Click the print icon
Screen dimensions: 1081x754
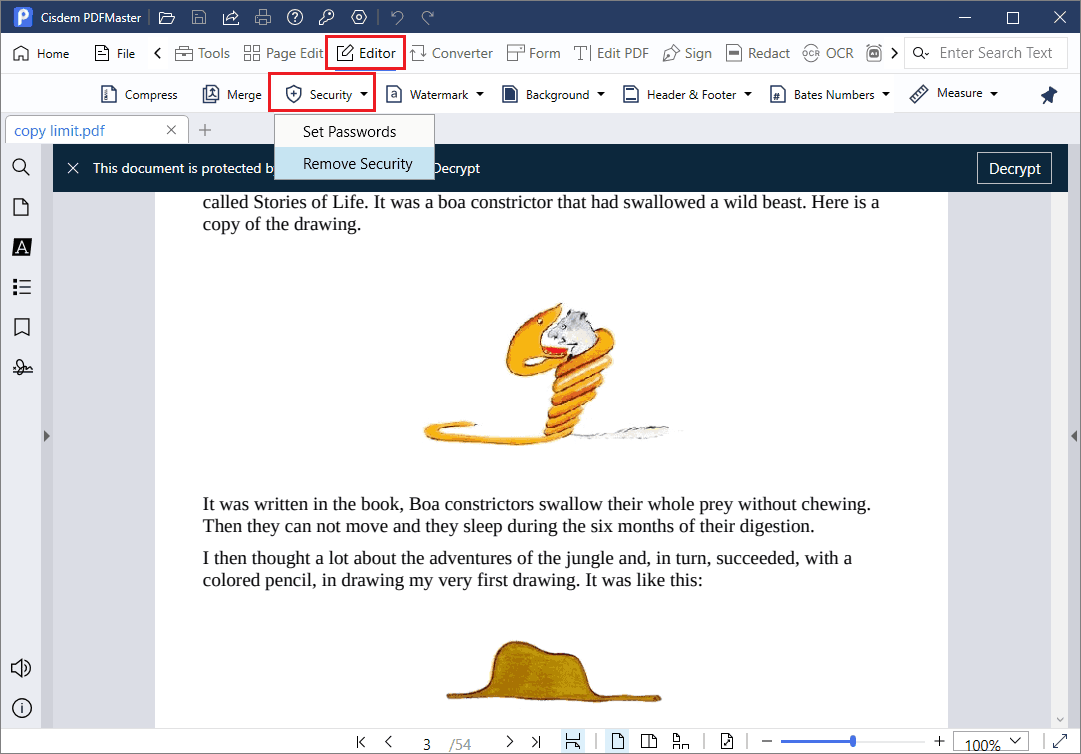[263, 17]
